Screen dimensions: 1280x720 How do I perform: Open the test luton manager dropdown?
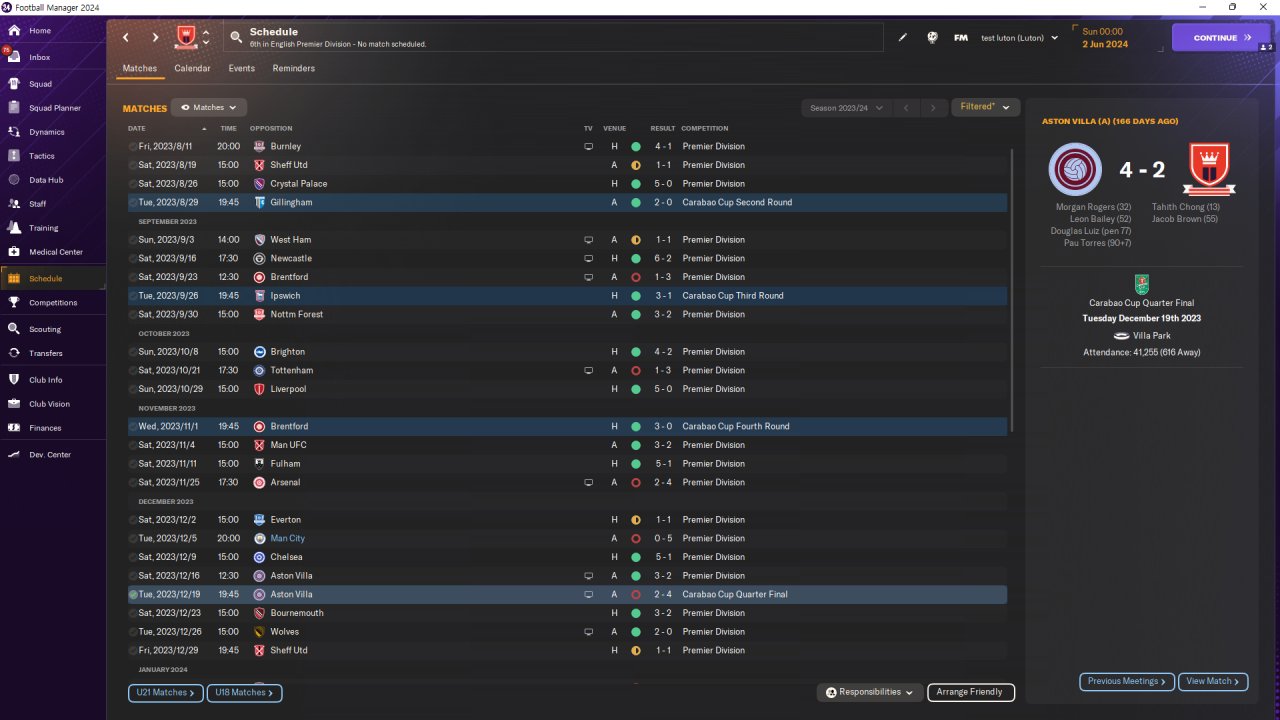(1019, 38)
